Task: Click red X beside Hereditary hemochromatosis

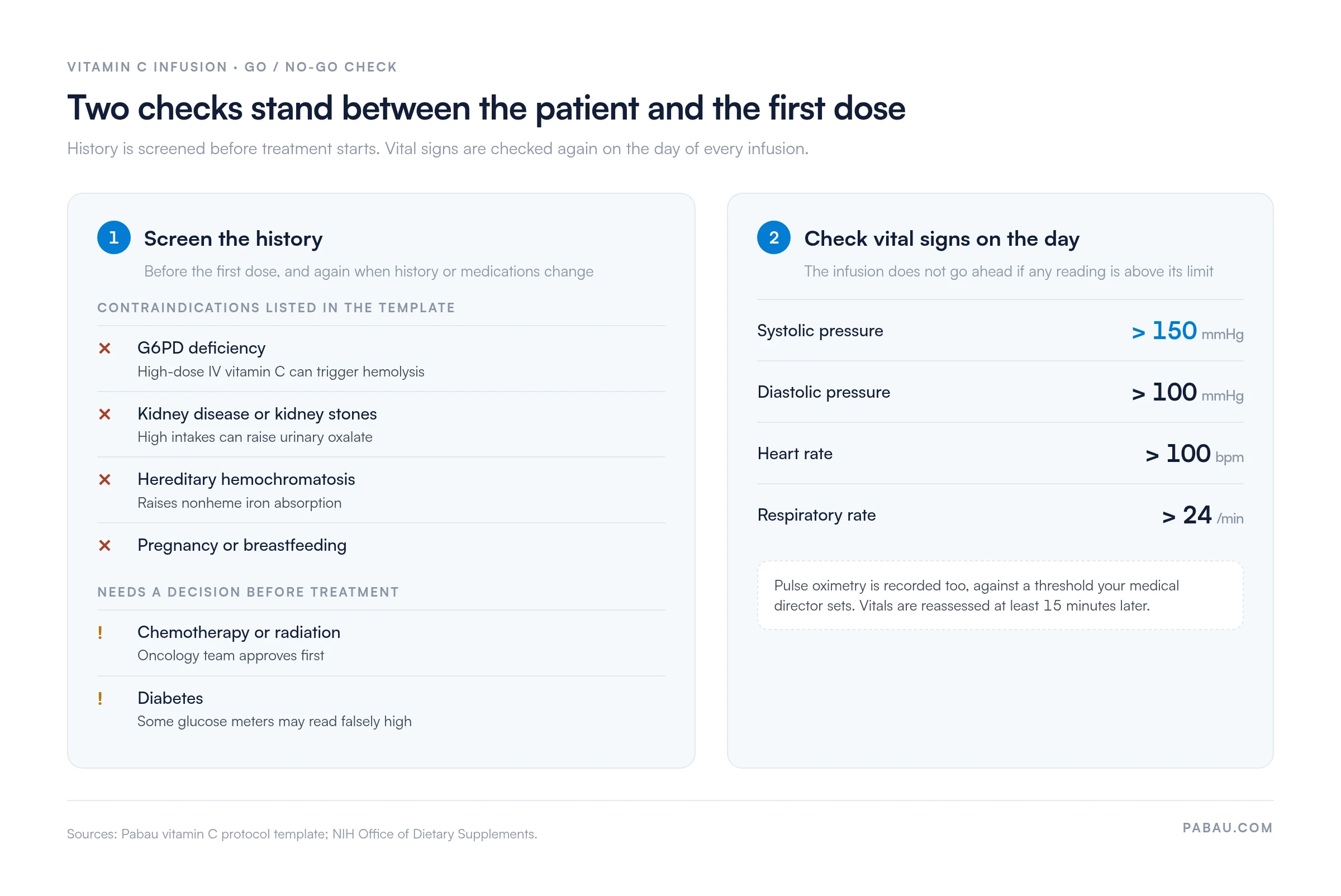Action: click(x=104, y=480)
